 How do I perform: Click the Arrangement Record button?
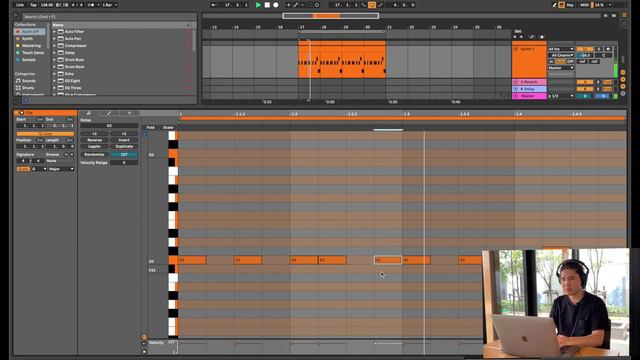pyautogui.click(x=276, y=5)
